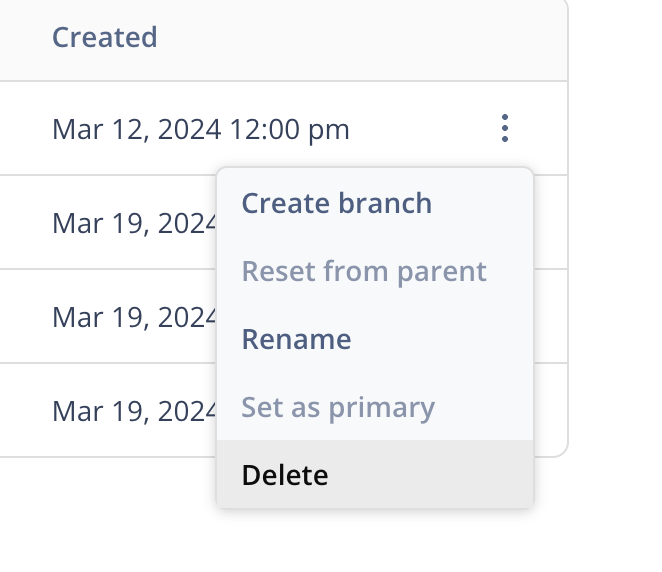This screenshot has width=662, height=572.
Task: Choose Create branch from the context menu
Action: click(337, 203)
